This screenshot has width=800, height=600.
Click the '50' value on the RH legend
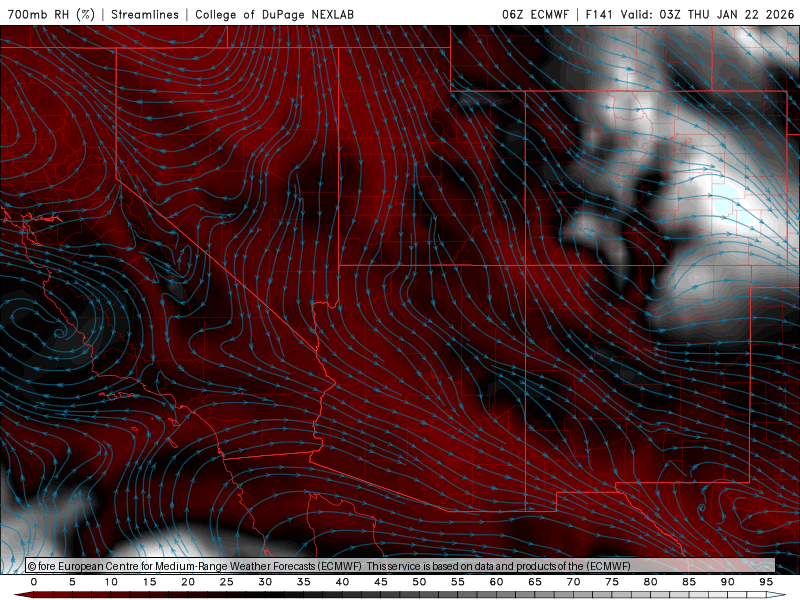coord(419,582)
